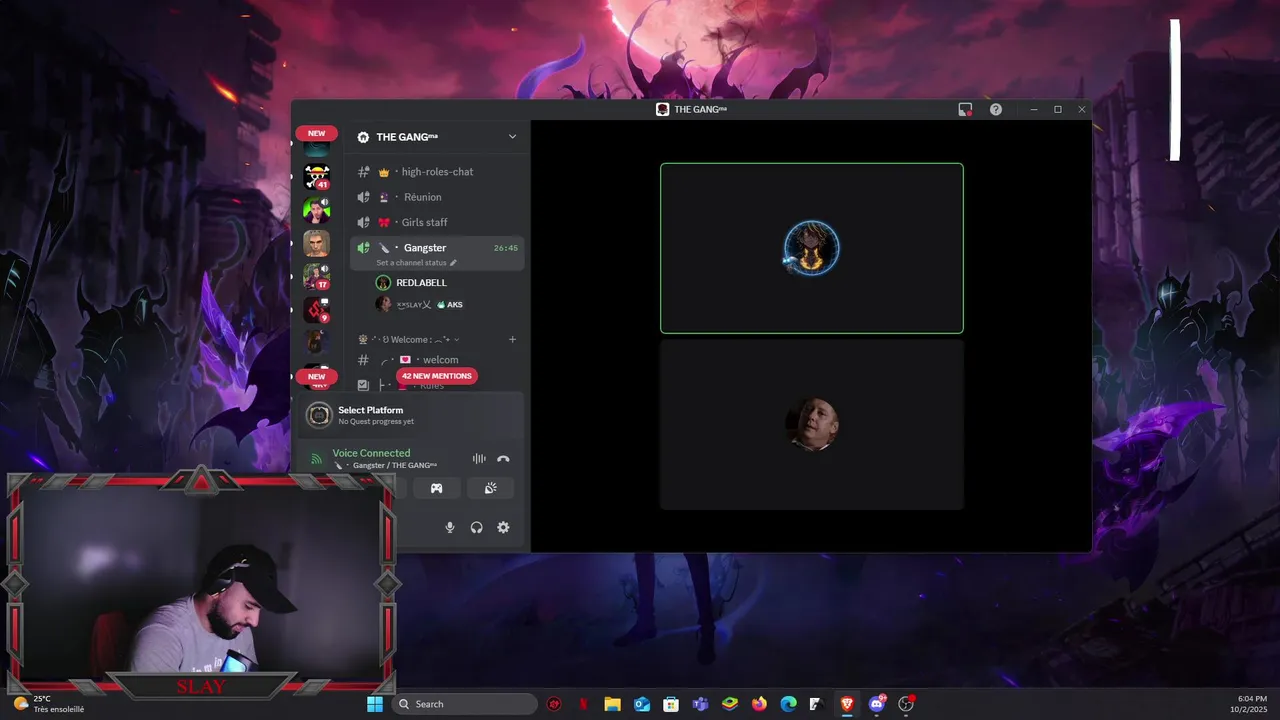
Task: Click the lower NEW unread servers pill
Action: pyautogui.click(x=316, y=377)
